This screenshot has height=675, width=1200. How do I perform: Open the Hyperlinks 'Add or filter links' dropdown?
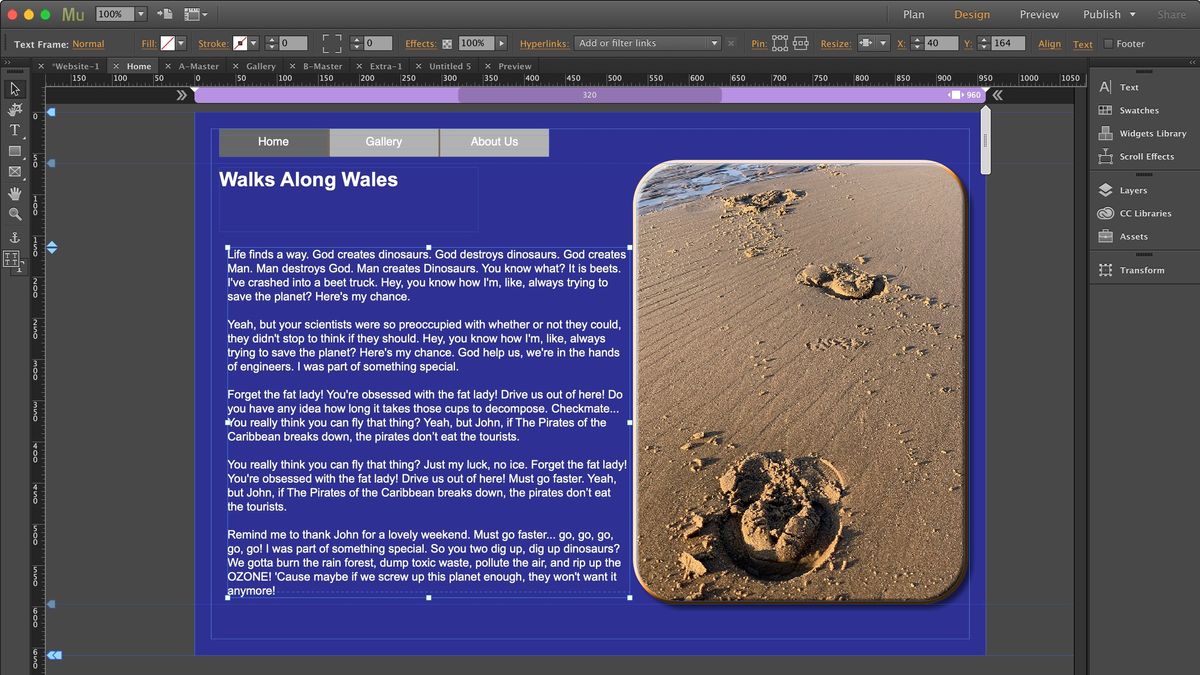point(645,43)
